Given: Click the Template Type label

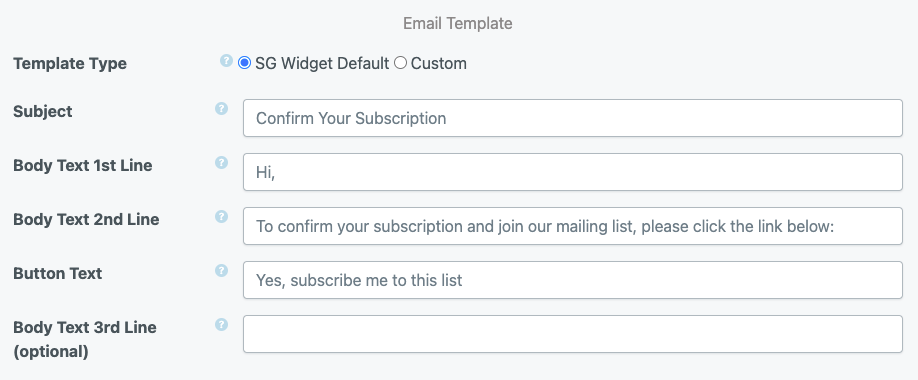Looking at the screenshot, I should pyautogui.click(x=70, y=63).
